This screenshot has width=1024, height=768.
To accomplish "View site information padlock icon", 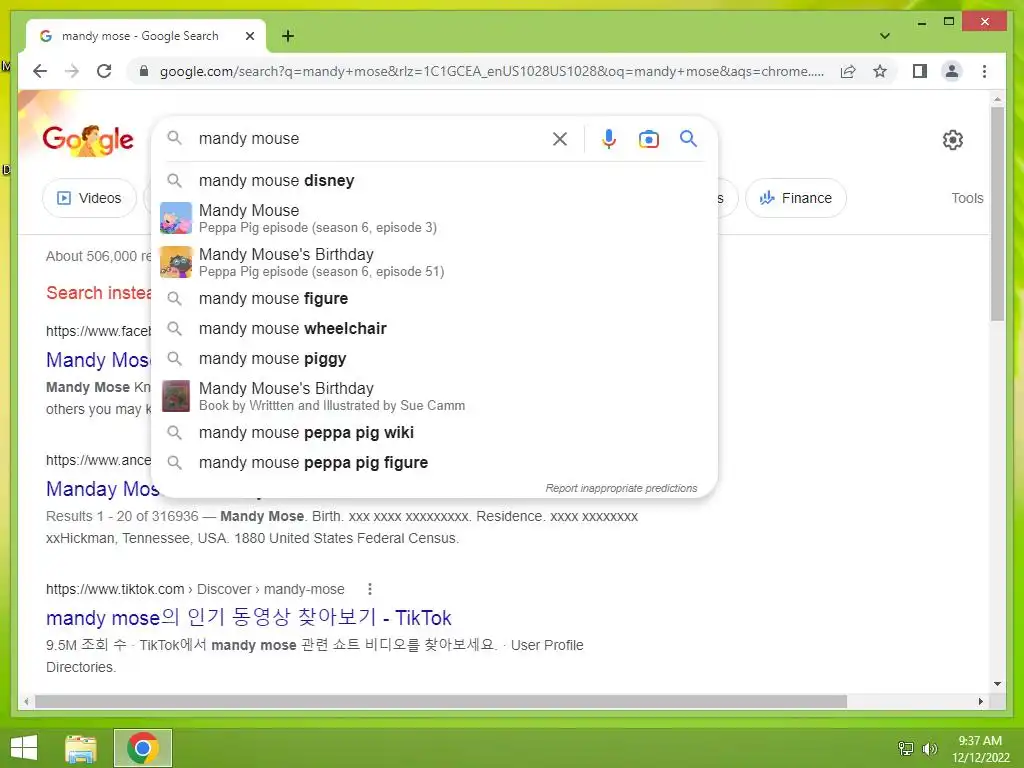I will (x=144, y=71).
